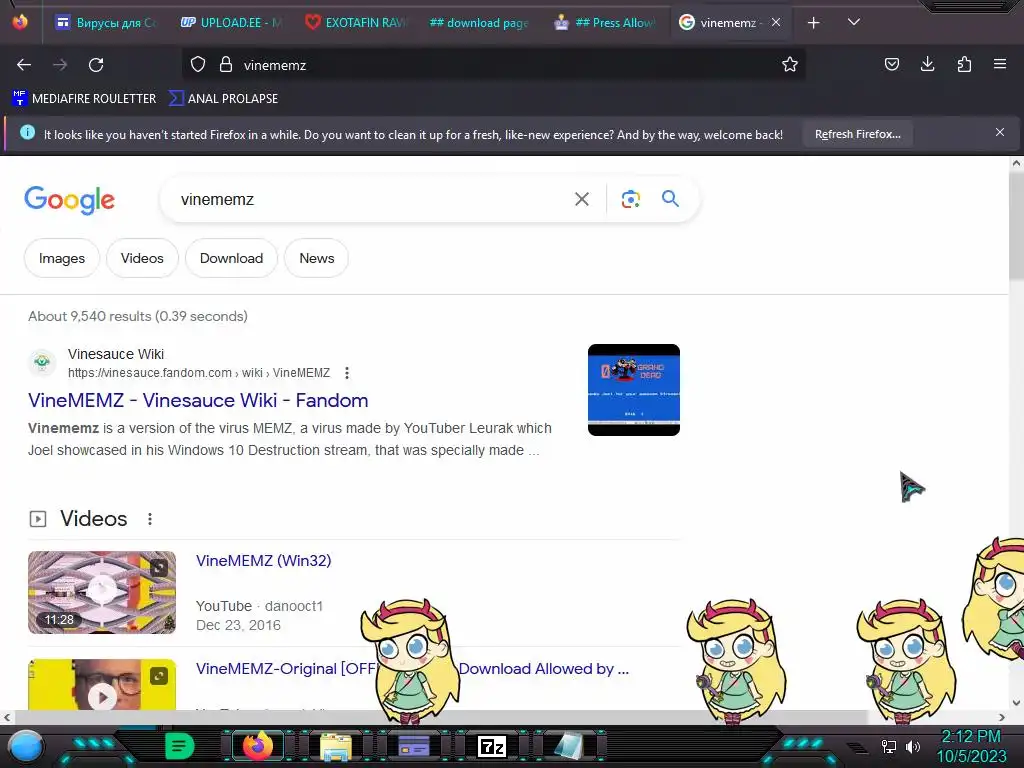Close the vinememz tab

(x=776, y=22)
